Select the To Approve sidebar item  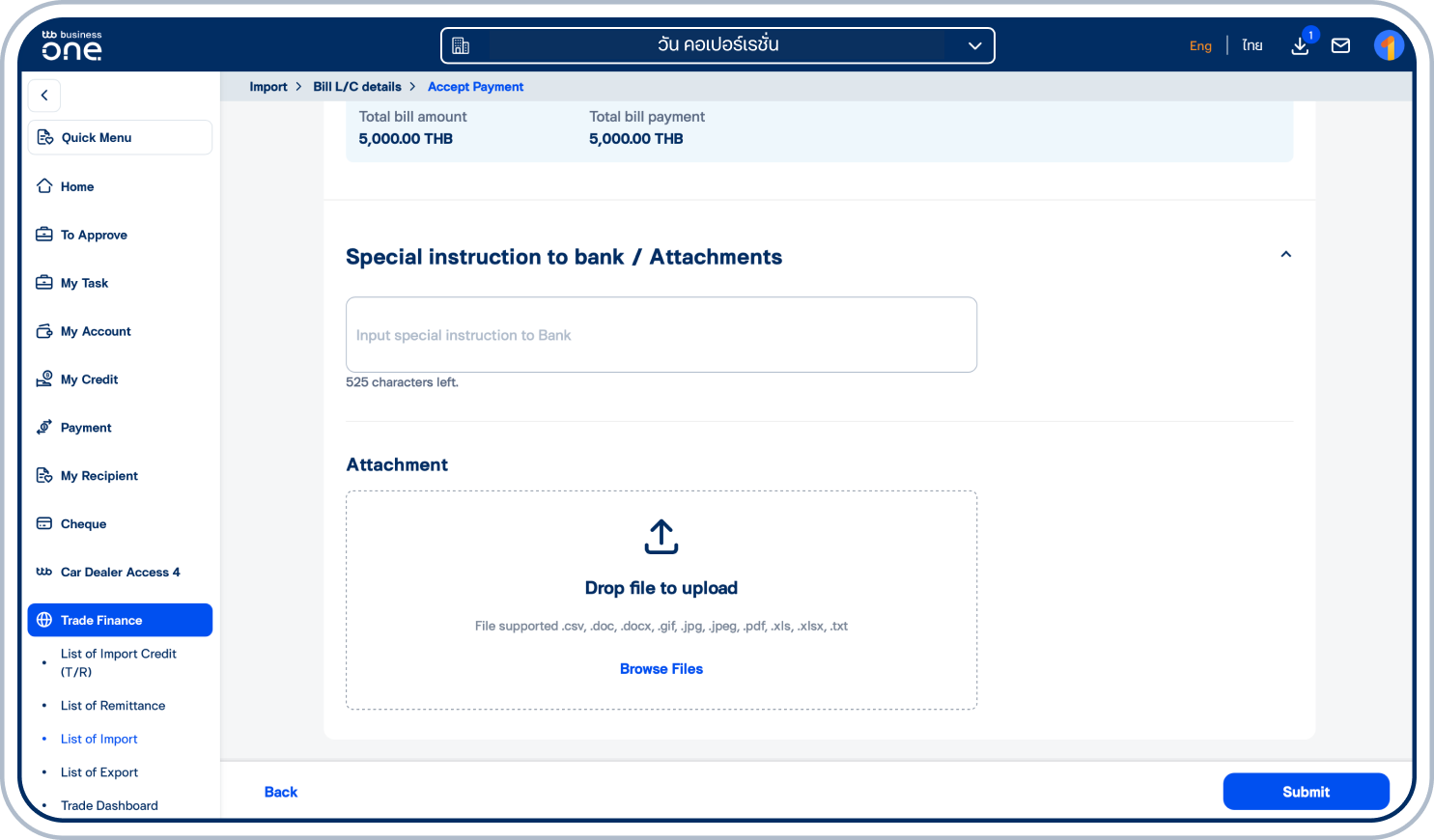[44, 235]
